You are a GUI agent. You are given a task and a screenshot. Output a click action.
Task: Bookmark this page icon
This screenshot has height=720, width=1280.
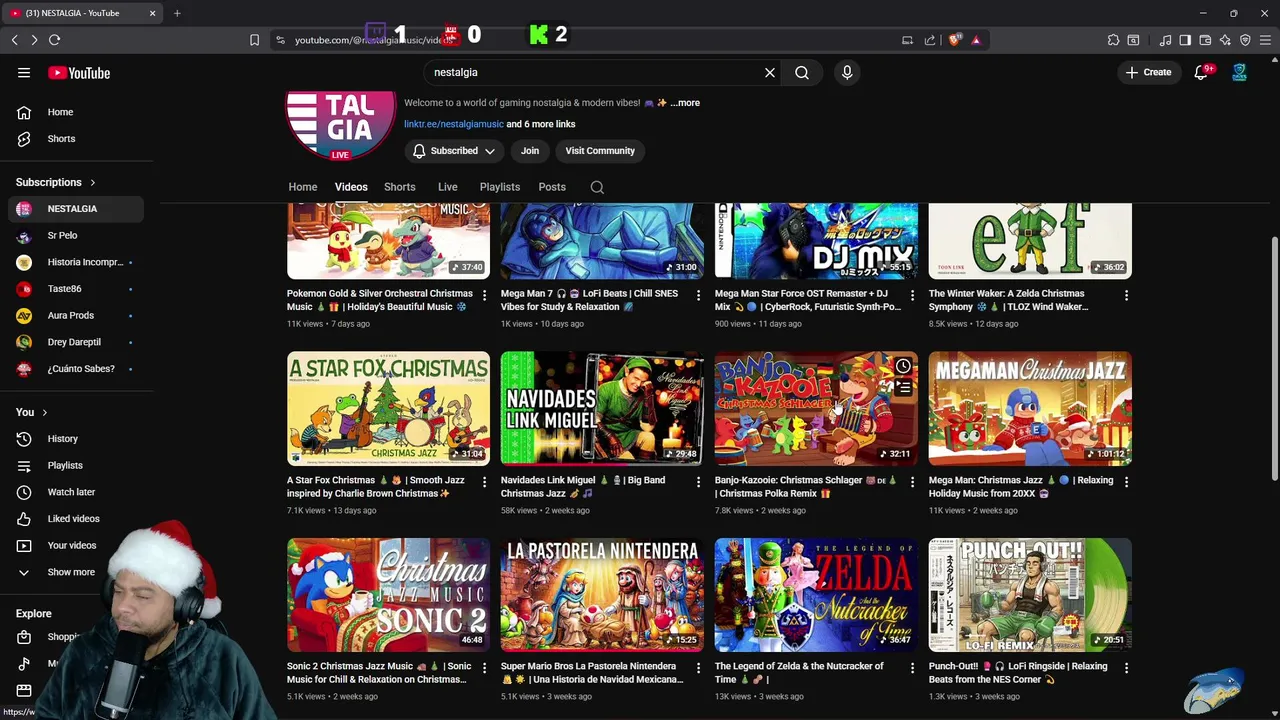(x=254, y=40)
